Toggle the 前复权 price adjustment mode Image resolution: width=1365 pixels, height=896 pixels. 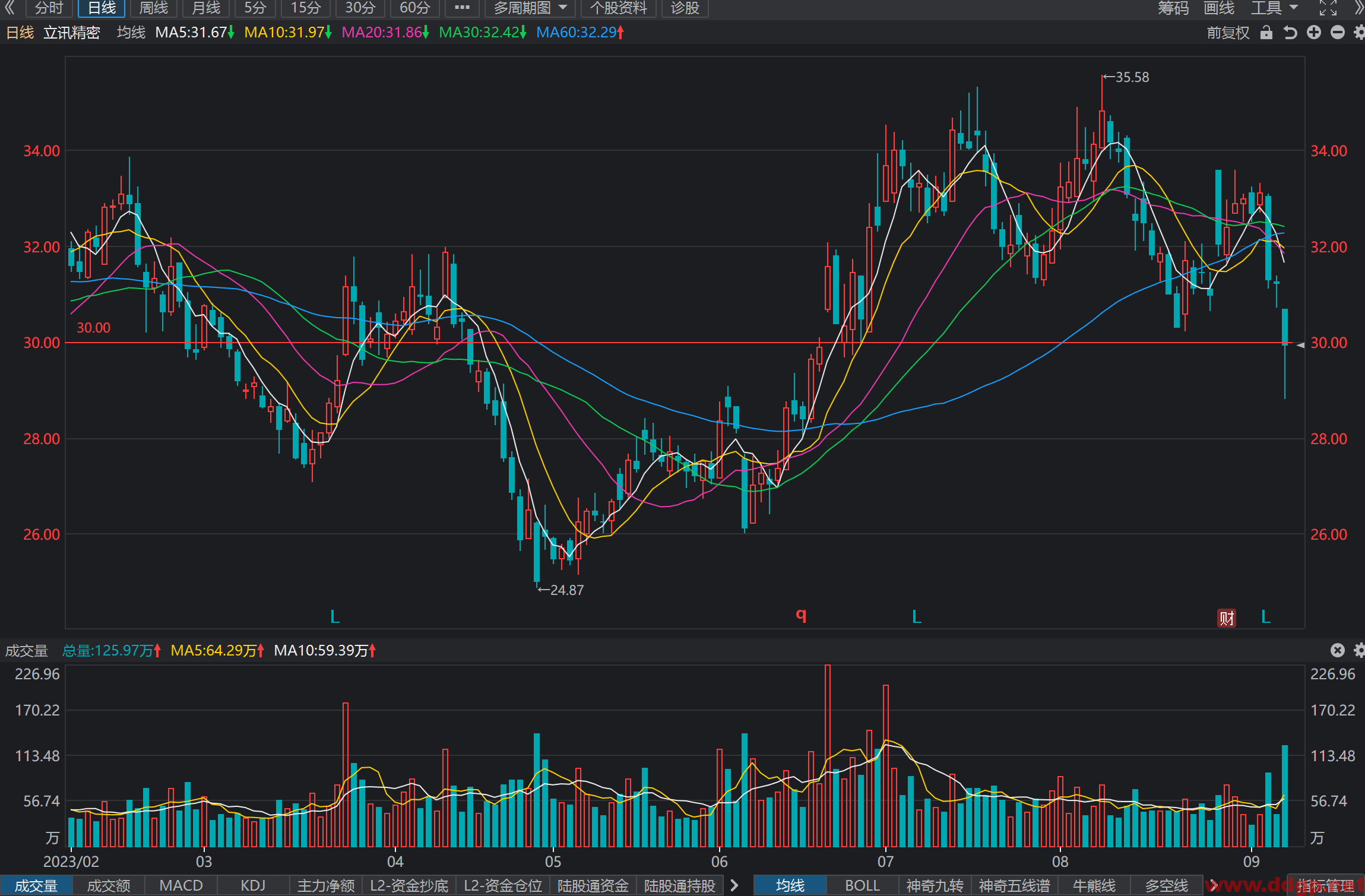tap(1228, 33)
